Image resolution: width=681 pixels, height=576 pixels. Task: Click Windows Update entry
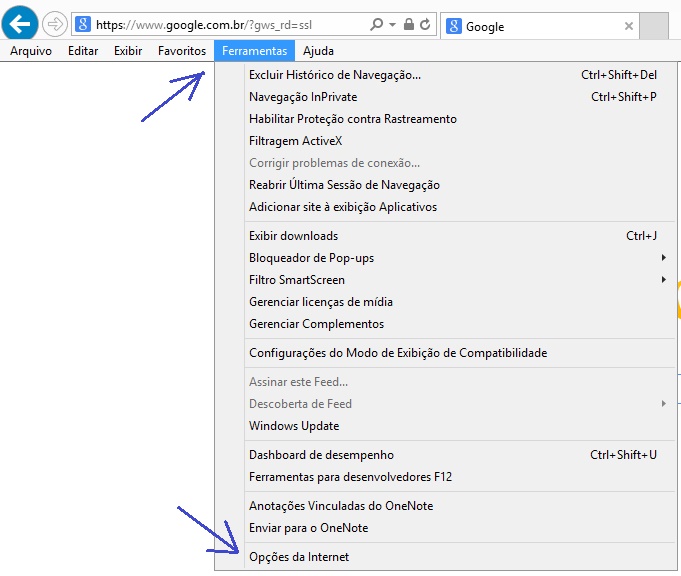[293, 426]
